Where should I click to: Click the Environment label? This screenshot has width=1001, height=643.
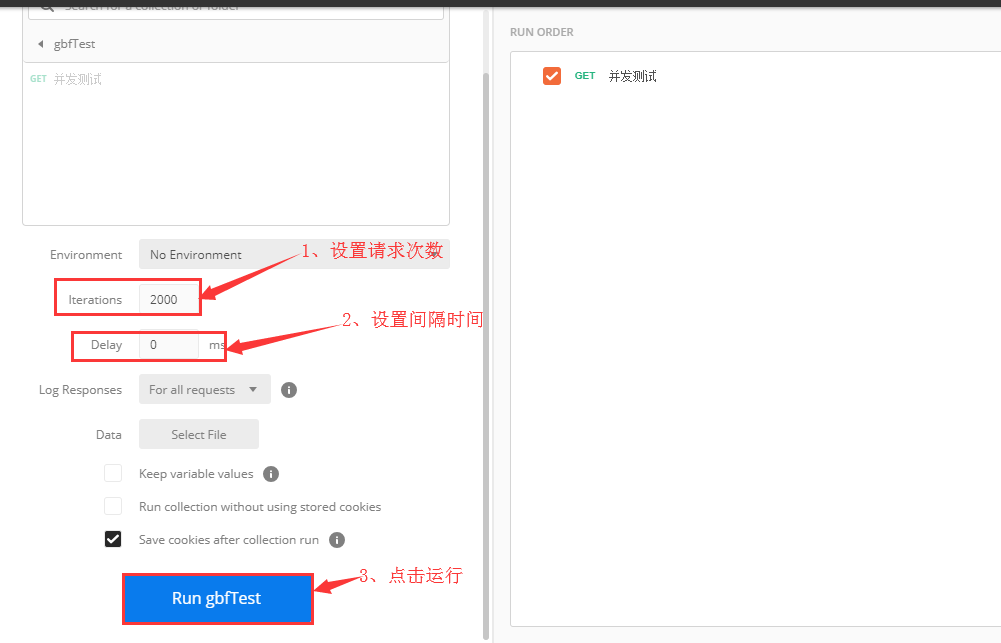coord(86,255)
